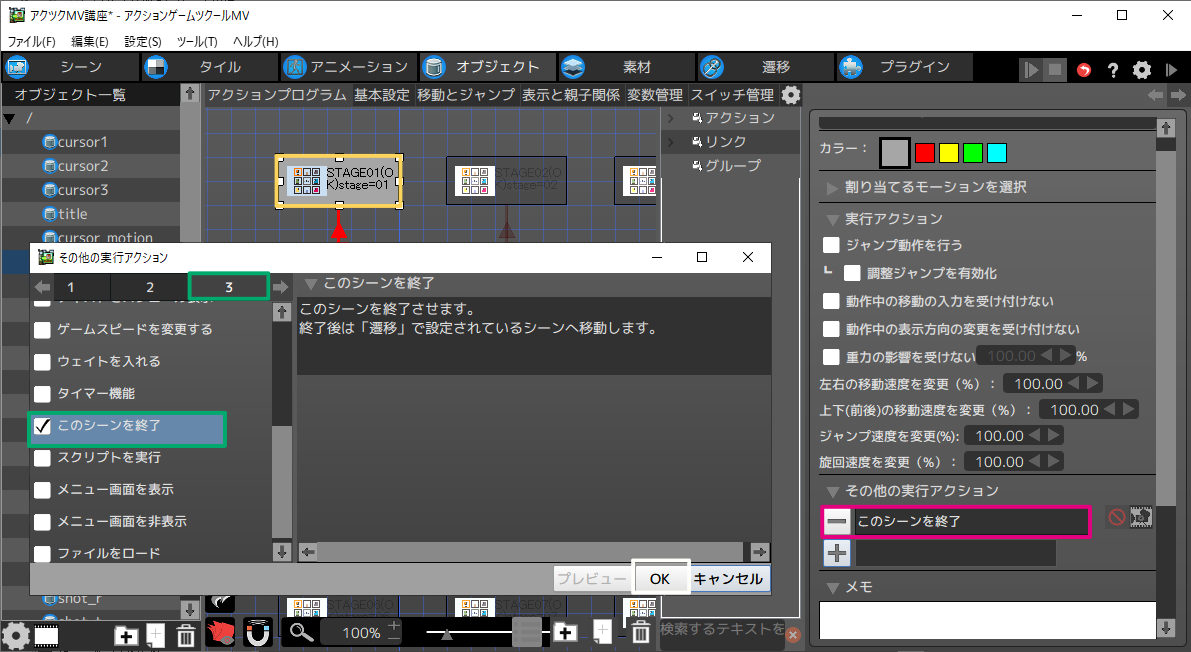Check the タイマー機能 option

click(43, 394)
